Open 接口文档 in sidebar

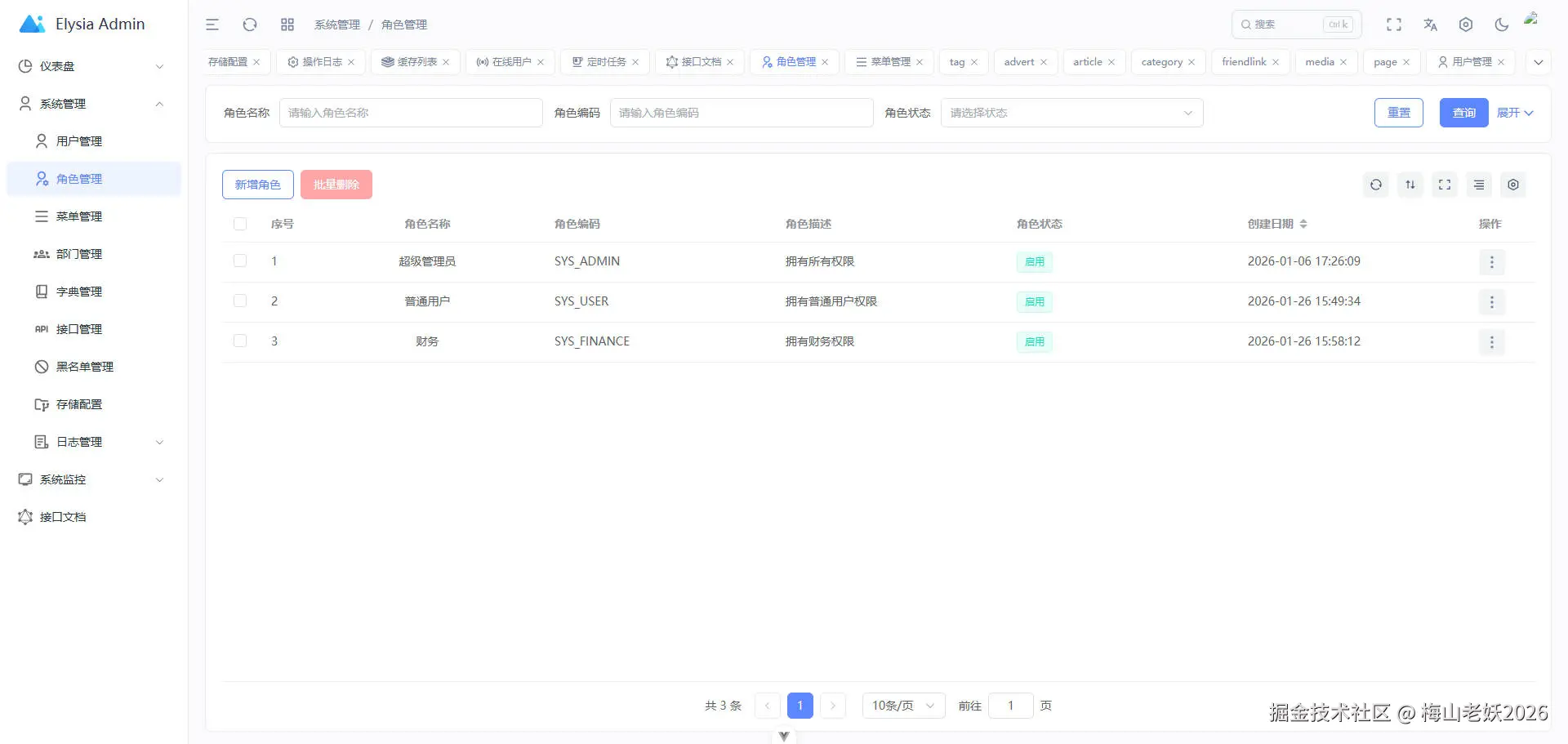pyautogui.click(x=94, y=517)
